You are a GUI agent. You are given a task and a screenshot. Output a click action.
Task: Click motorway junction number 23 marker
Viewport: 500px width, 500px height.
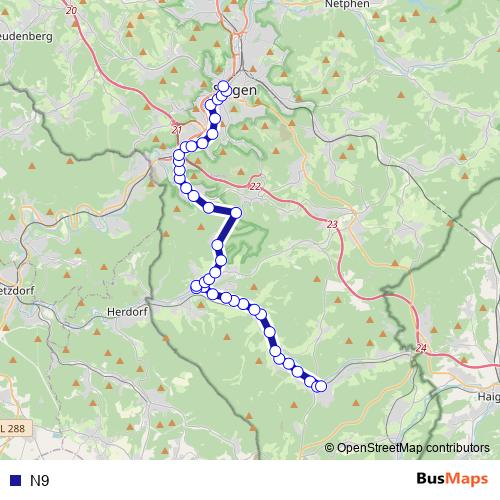(x=332, y=224)
